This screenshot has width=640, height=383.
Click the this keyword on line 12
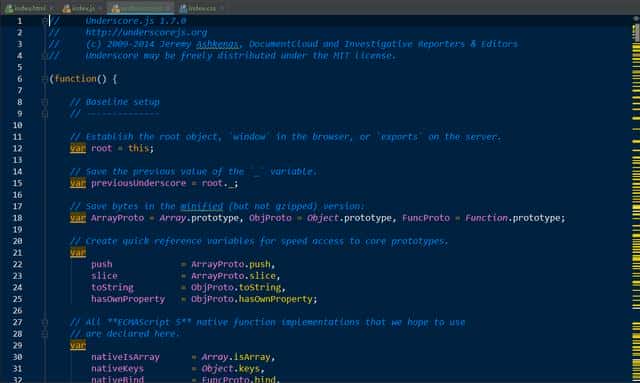coord(138,148)
